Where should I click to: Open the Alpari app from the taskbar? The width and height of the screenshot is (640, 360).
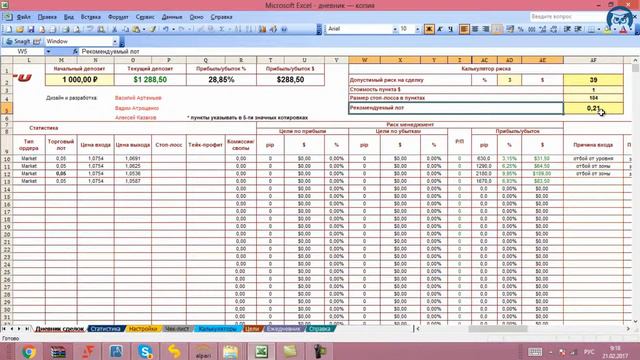point(203,351)
